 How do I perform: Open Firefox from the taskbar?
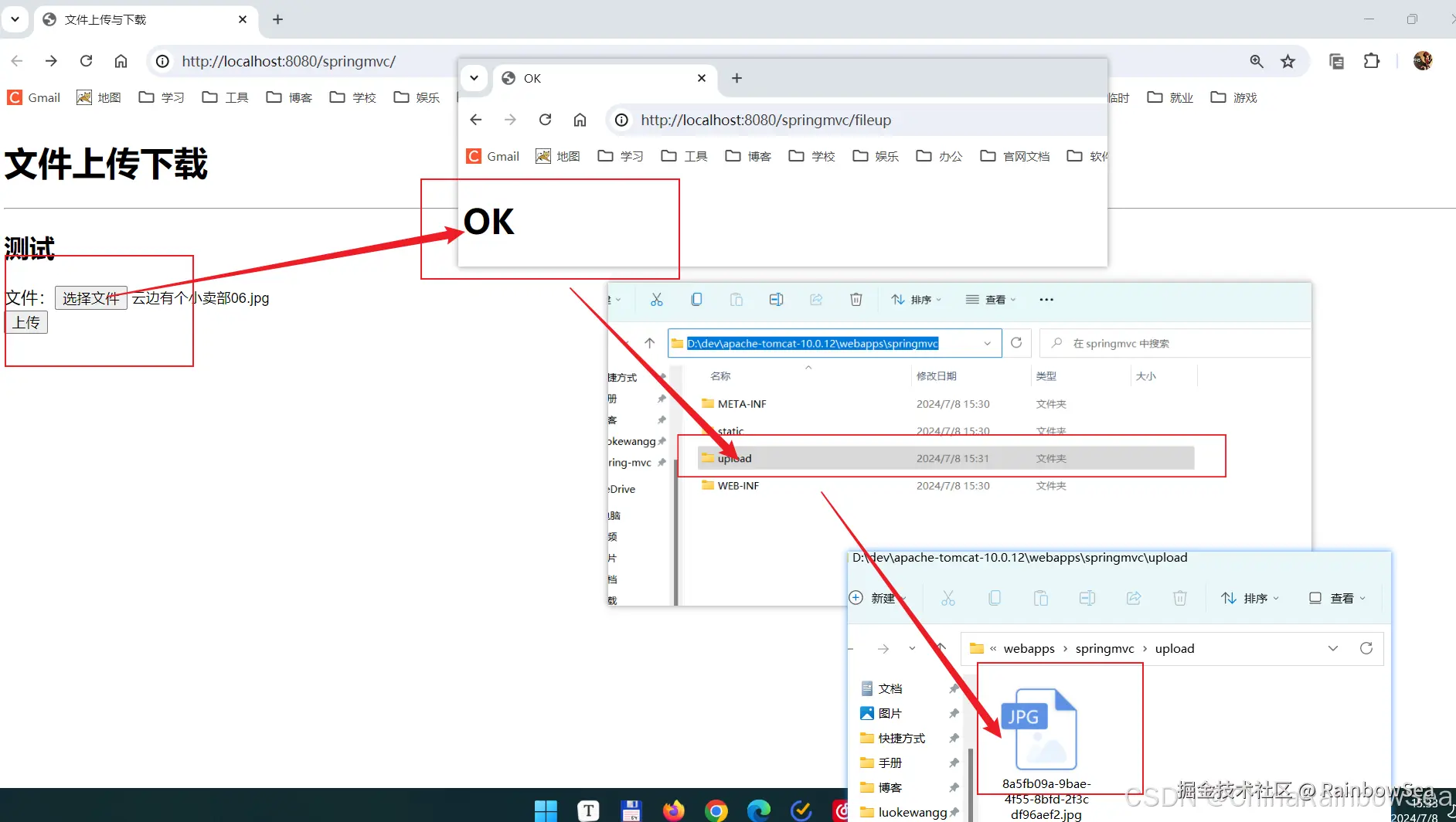pos(673,810)
